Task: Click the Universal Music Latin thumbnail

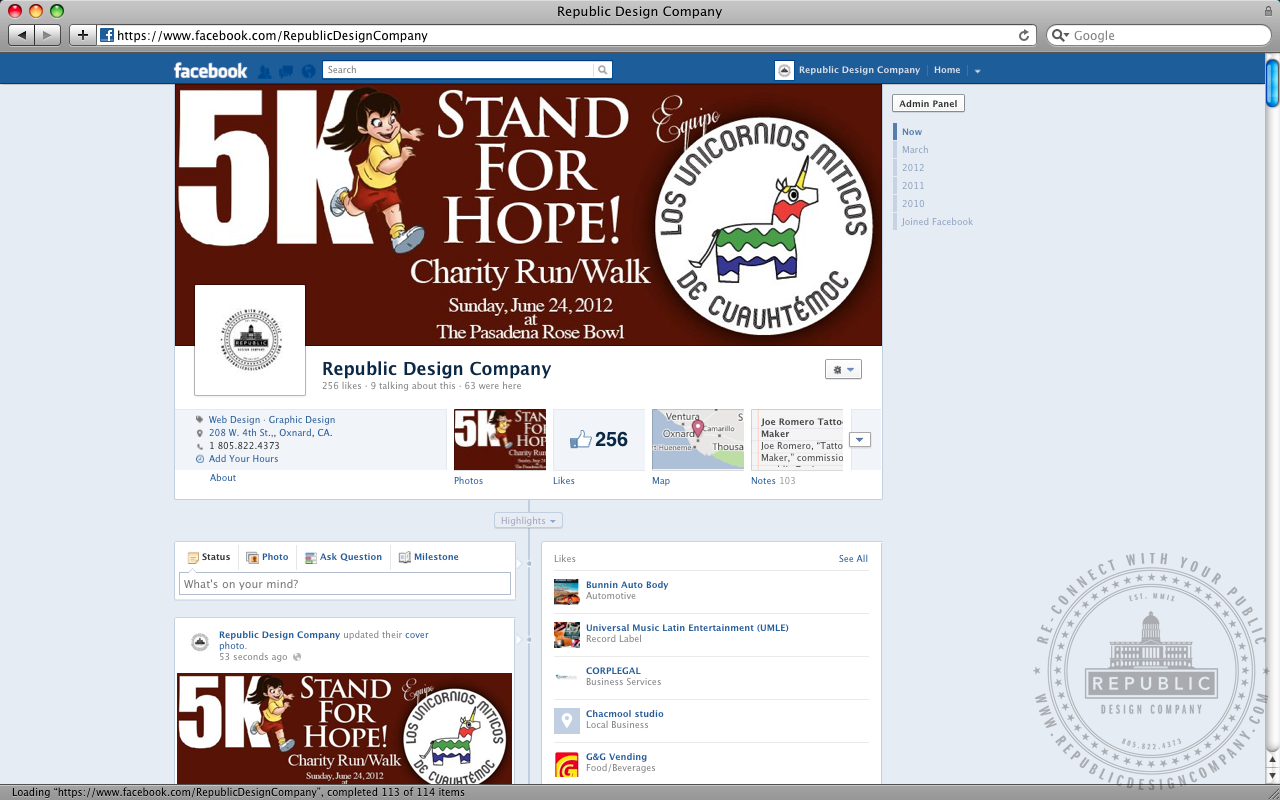Action: (567, 635)
